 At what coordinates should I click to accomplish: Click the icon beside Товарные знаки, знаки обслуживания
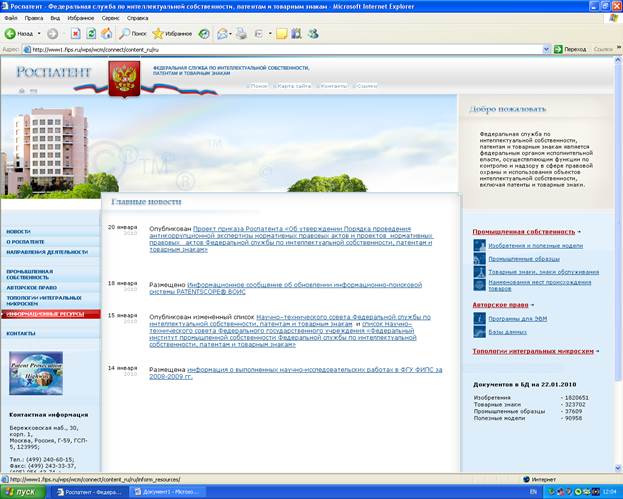coord(480,271)
